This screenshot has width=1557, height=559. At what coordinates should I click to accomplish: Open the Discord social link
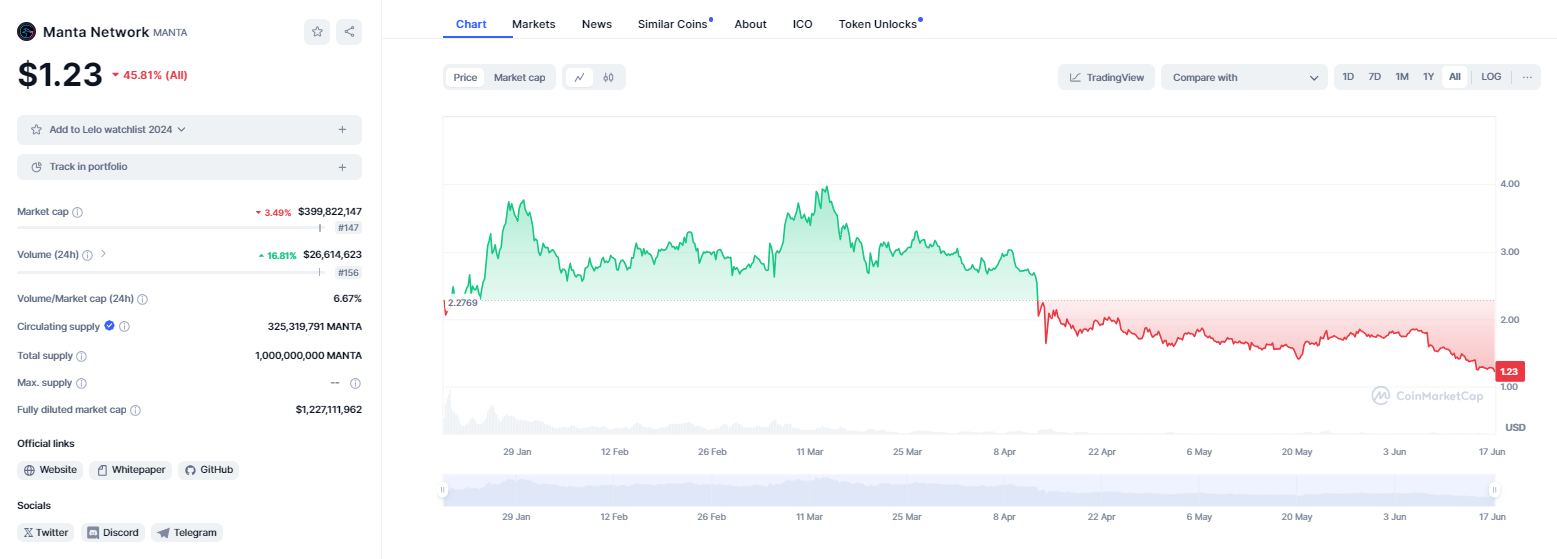113,533
